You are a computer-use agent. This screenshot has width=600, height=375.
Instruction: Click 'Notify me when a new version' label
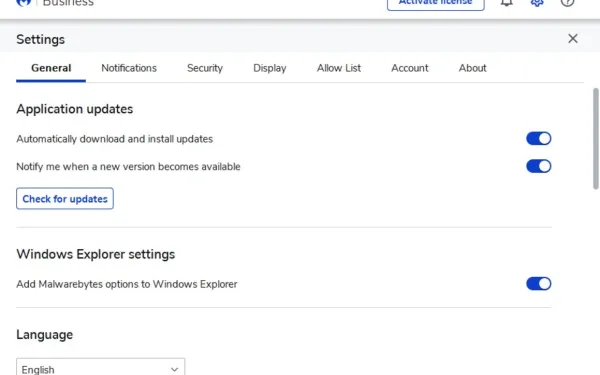(x=128, y=167)
